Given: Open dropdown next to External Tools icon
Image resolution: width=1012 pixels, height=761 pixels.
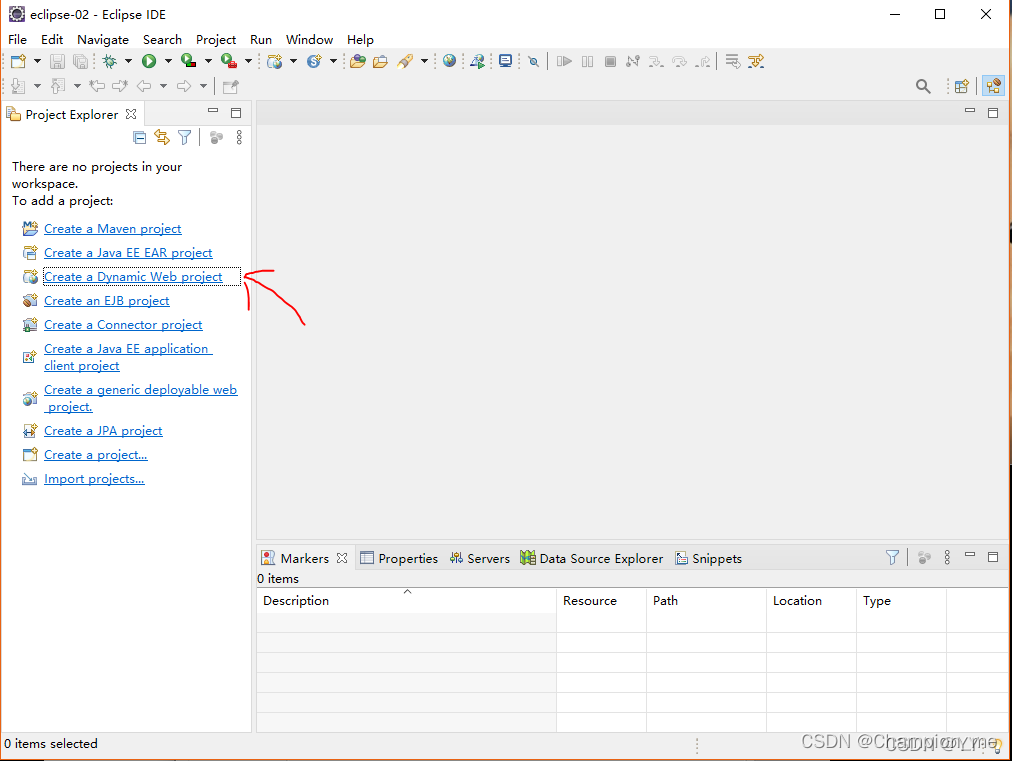Looking at the screenshot, I should coord(248,61).
